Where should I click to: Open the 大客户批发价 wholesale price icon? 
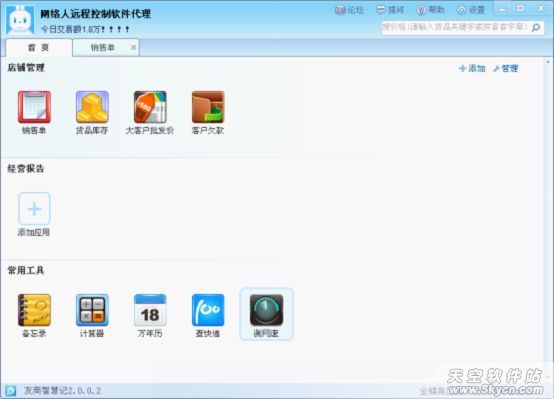(150, 107)
